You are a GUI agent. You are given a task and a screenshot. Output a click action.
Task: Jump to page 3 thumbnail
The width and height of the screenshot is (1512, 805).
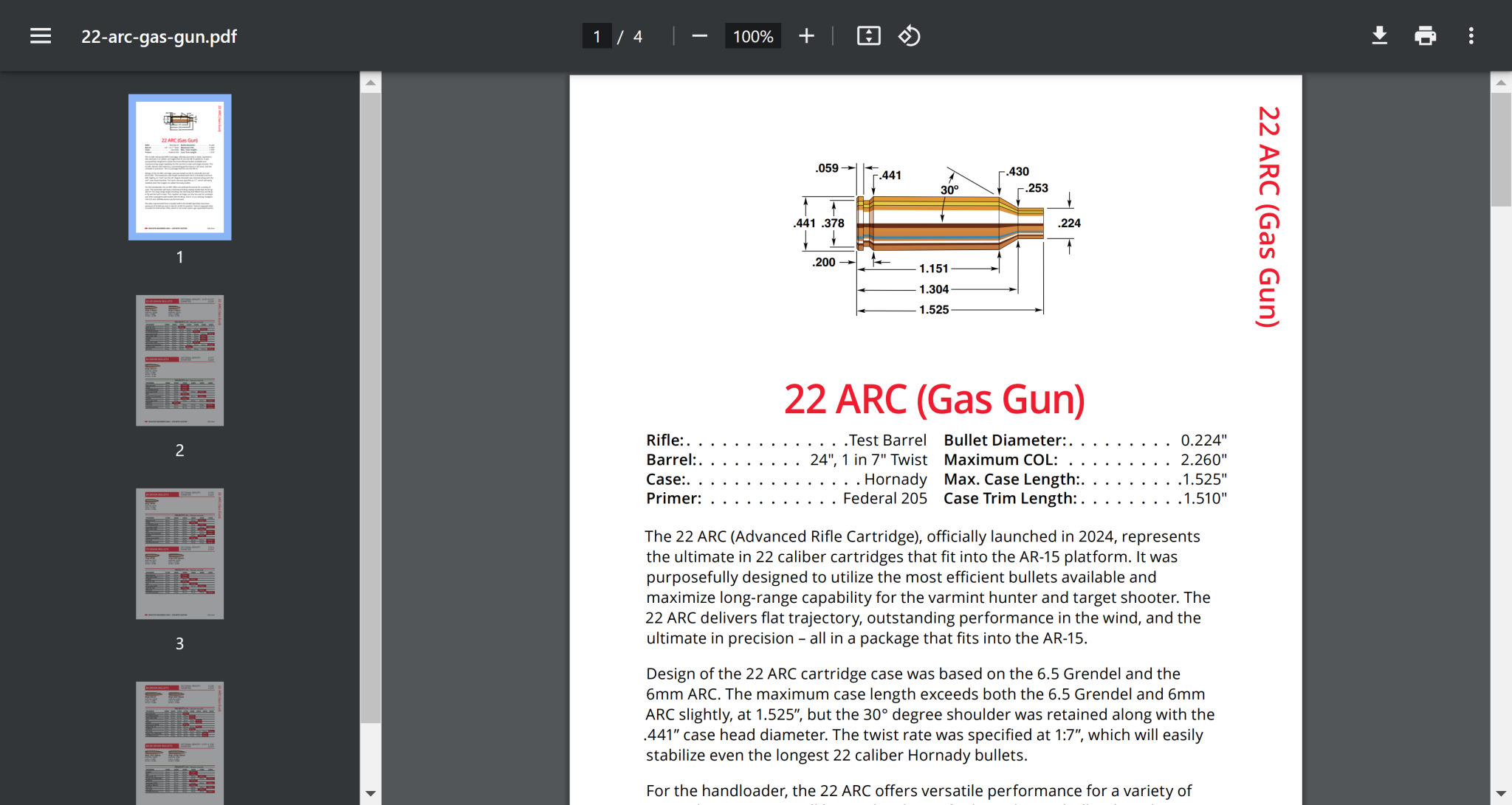pos(179,553)
